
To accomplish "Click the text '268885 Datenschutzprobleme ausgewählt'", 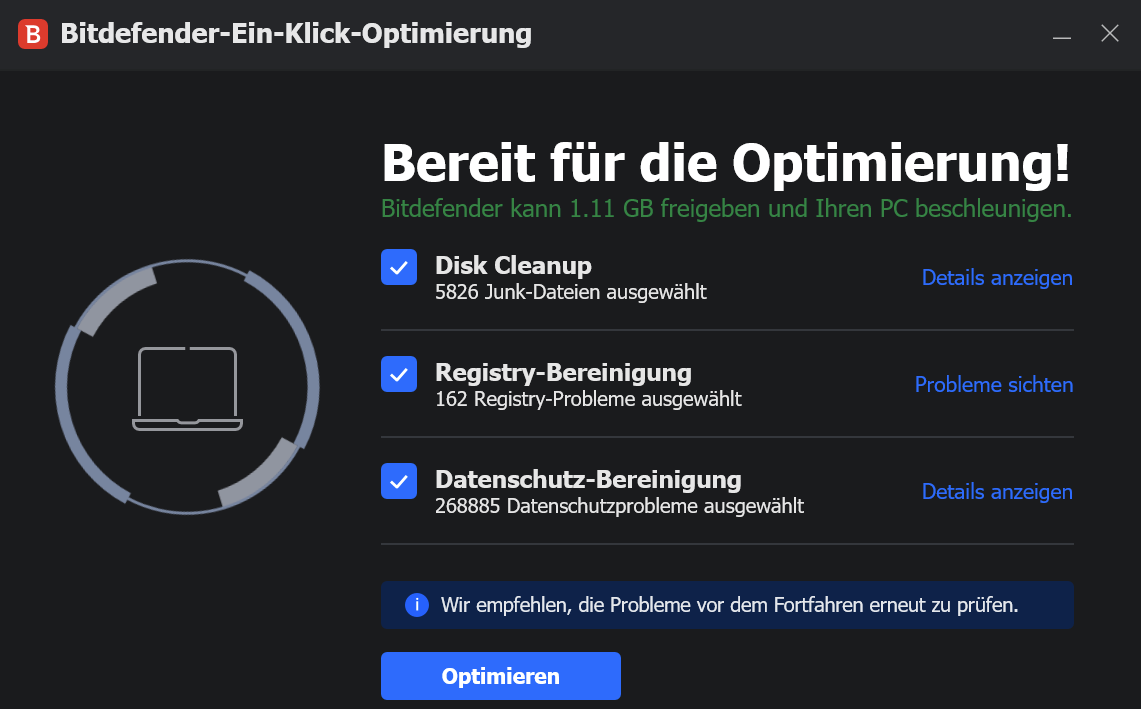I will tap(619, 506).
